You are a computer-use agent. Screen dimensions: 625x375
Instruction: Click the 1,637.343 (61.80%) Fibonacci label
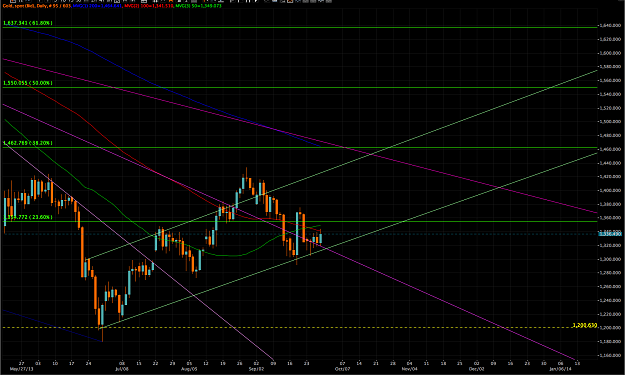point(28,23)
